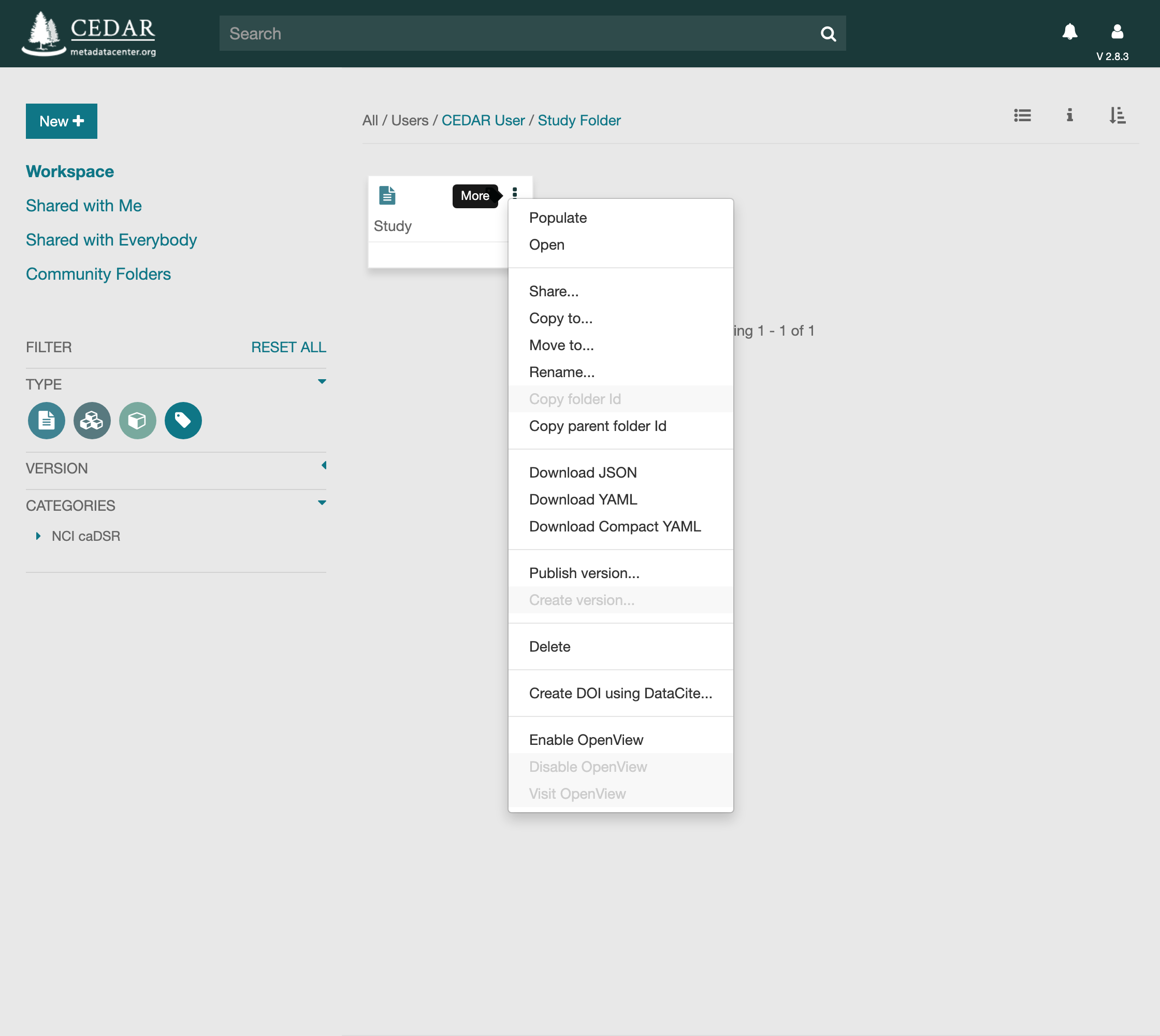
Task: Select Publish version... entry
Action: pos(620,573)
